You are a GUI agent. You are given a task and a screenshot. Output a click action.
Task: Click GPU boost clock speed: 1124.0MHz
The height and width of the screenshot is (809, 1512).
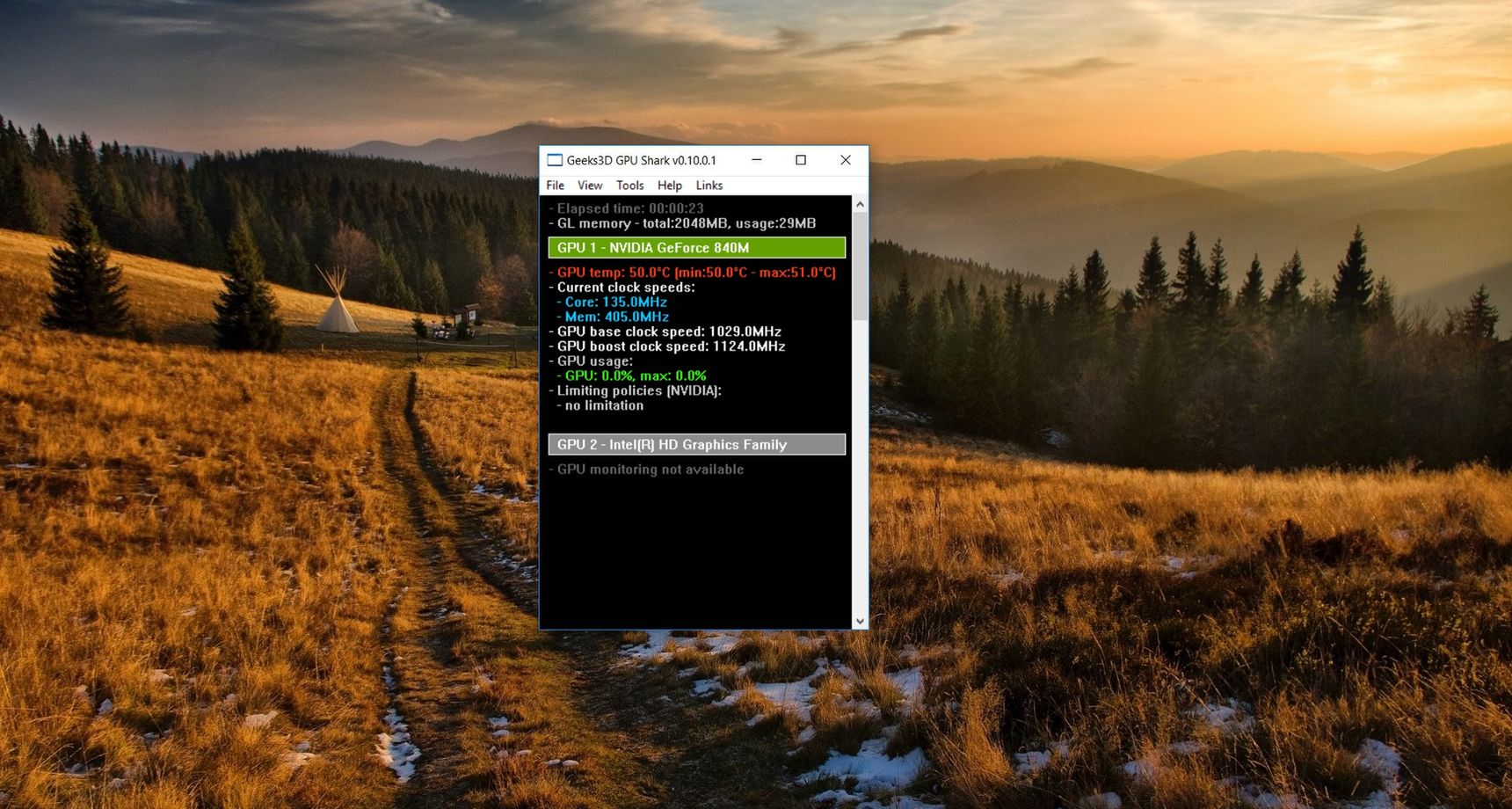[667, 346]
